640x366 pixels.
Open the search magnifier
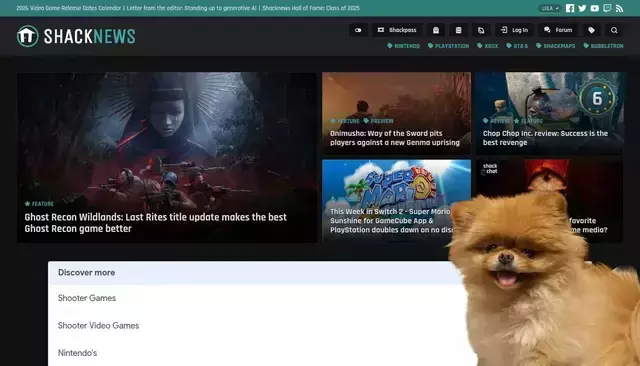[x=614, y=30]
